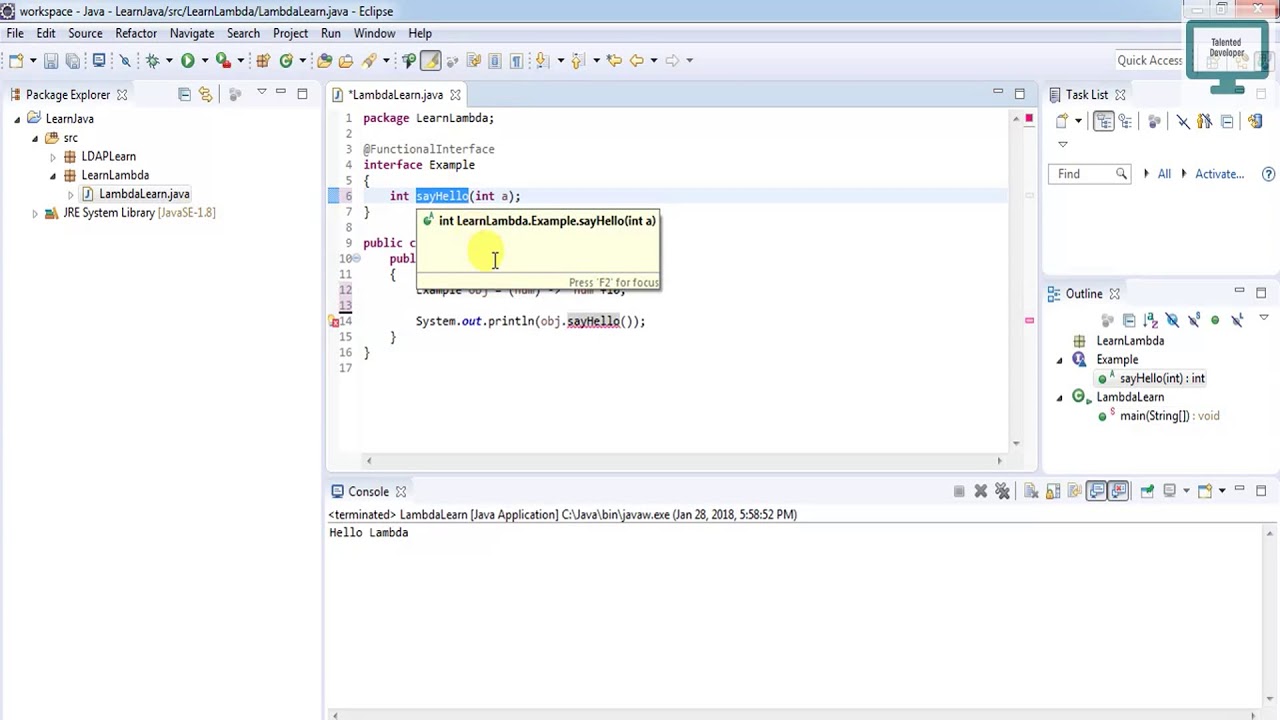Screen dimensions: 1280x720
Task: Click Pin Console icon
Action: [x=1148, y=491]
